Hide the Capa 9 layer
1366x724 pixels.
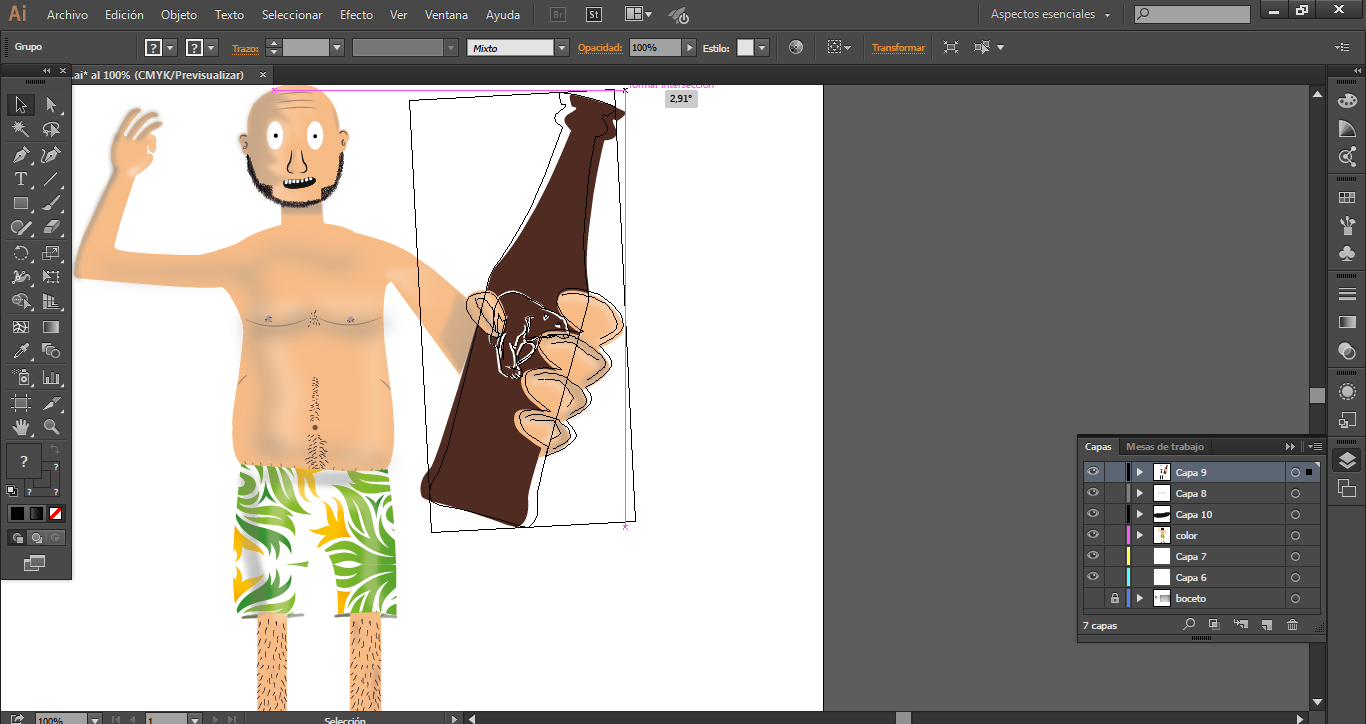(x=1093, y=472)
